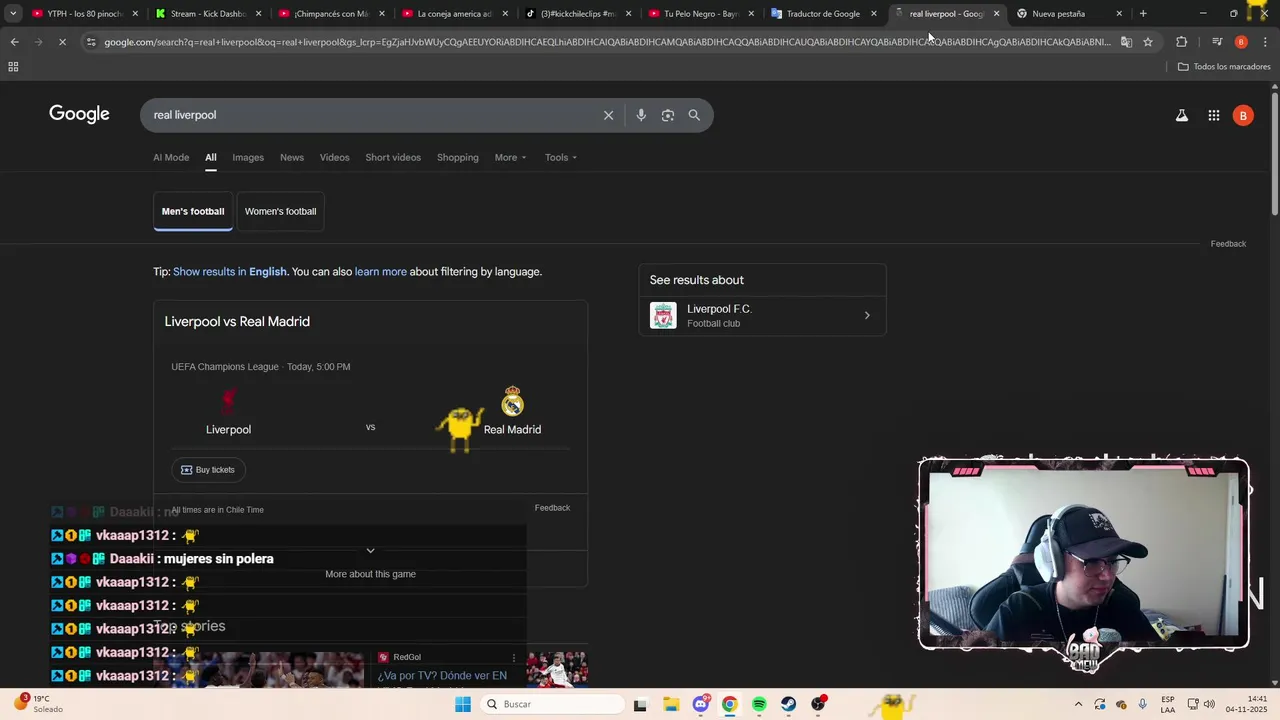Start voice search with the microphone icon
The image size is (1280, 720).
[641, 115]
